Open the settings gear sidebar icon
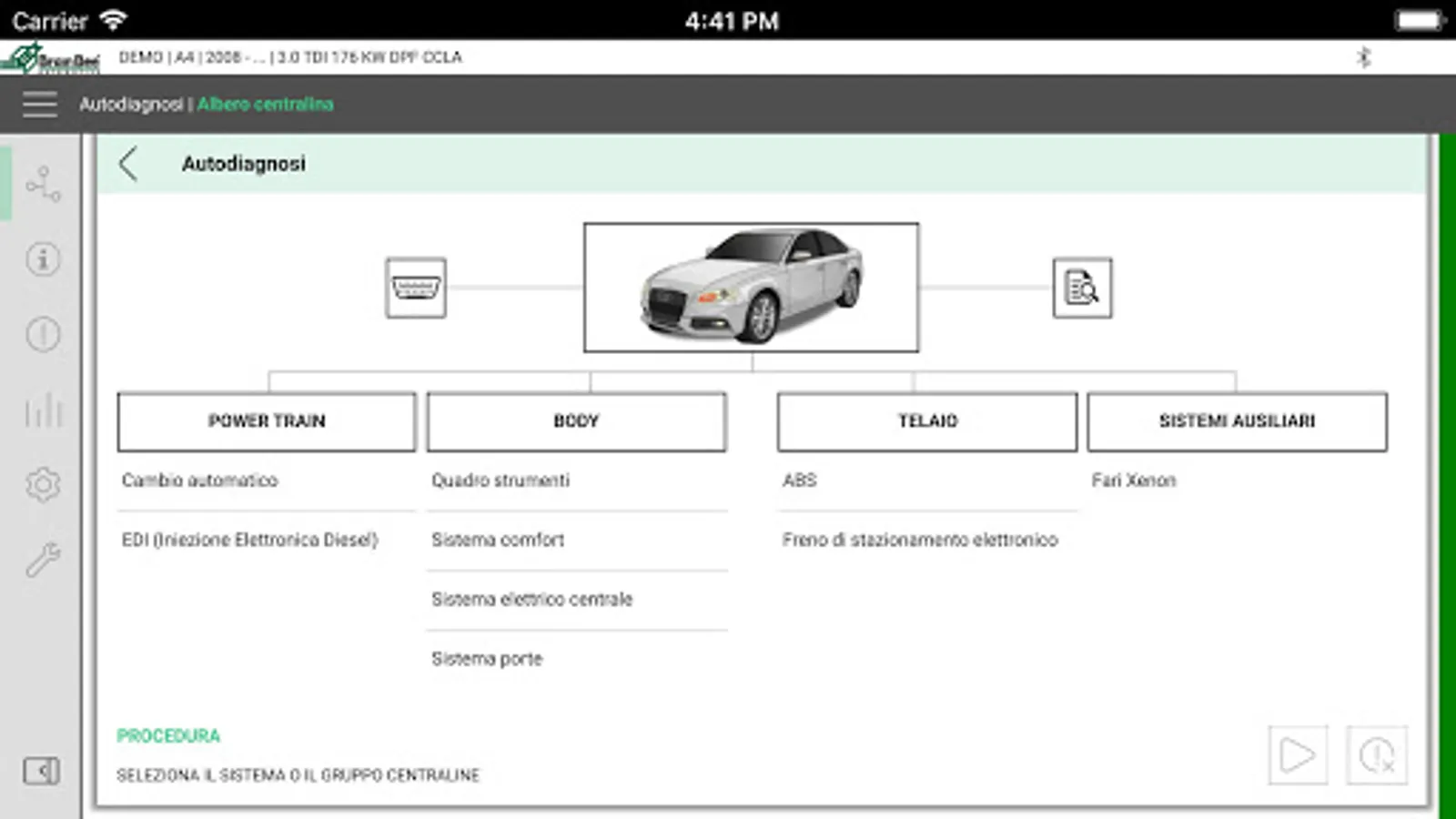Viewport: 1456px width, 819px height. pyautogui.click(x=43, y=484)
